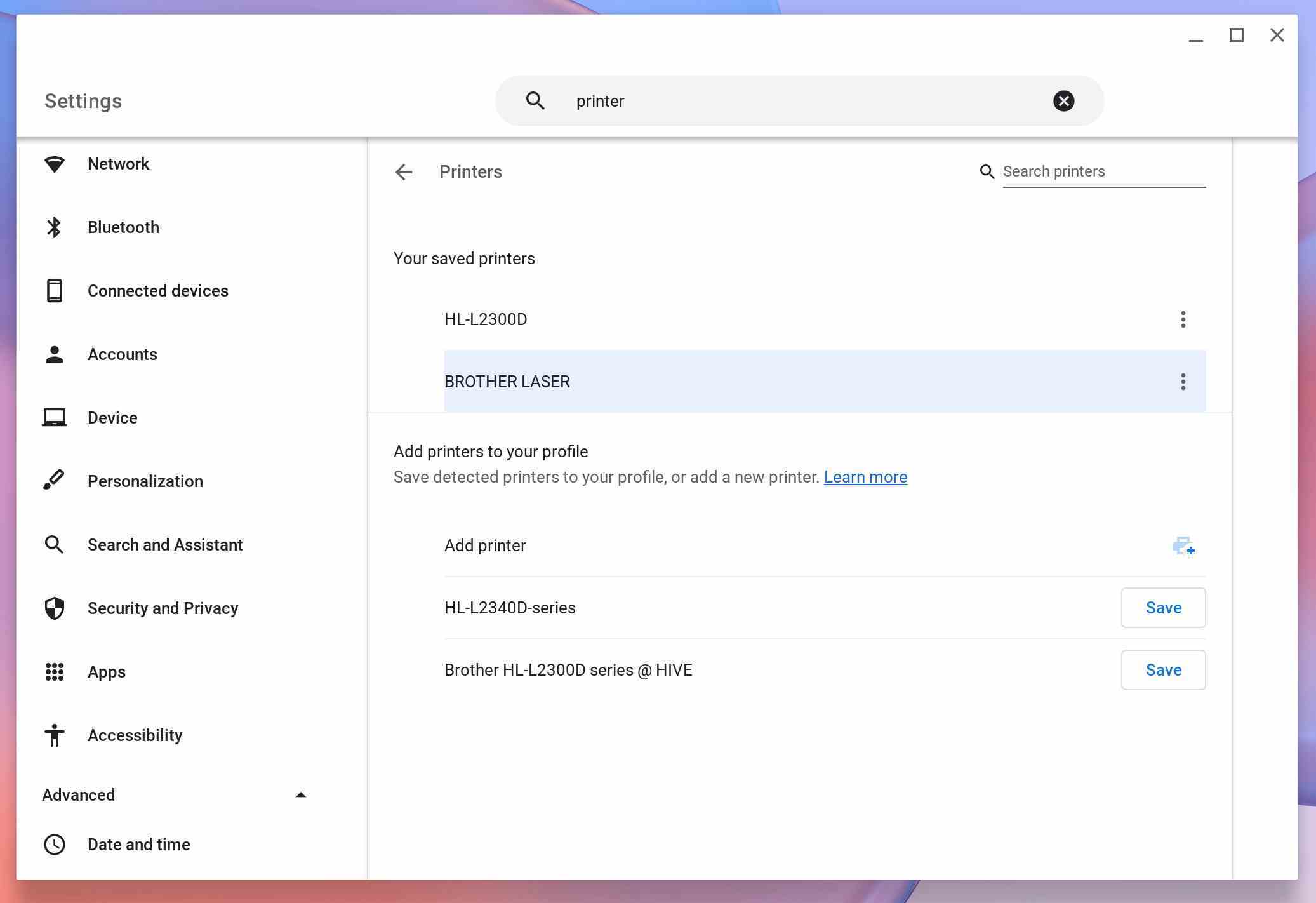
Task: Click the Accessibility settings icon
Action: pos(55,734)
